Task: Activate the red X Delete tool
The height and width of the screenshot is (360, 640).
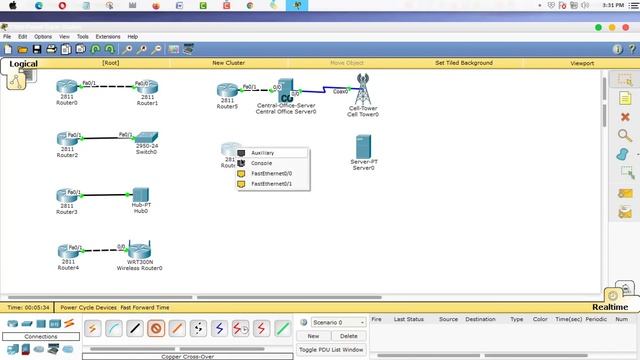Action: 625,117
